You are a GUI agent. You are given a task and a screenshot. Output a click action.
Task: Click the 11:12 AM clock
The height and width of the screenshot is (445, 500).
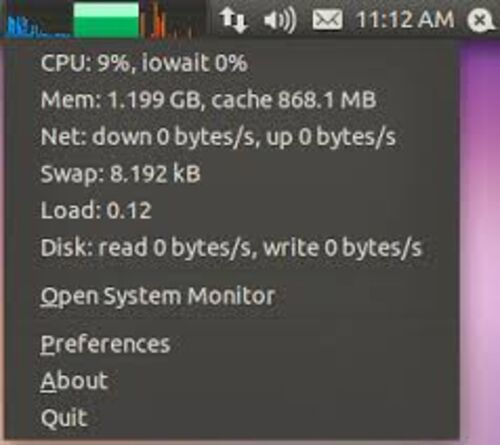pos(405,19)
